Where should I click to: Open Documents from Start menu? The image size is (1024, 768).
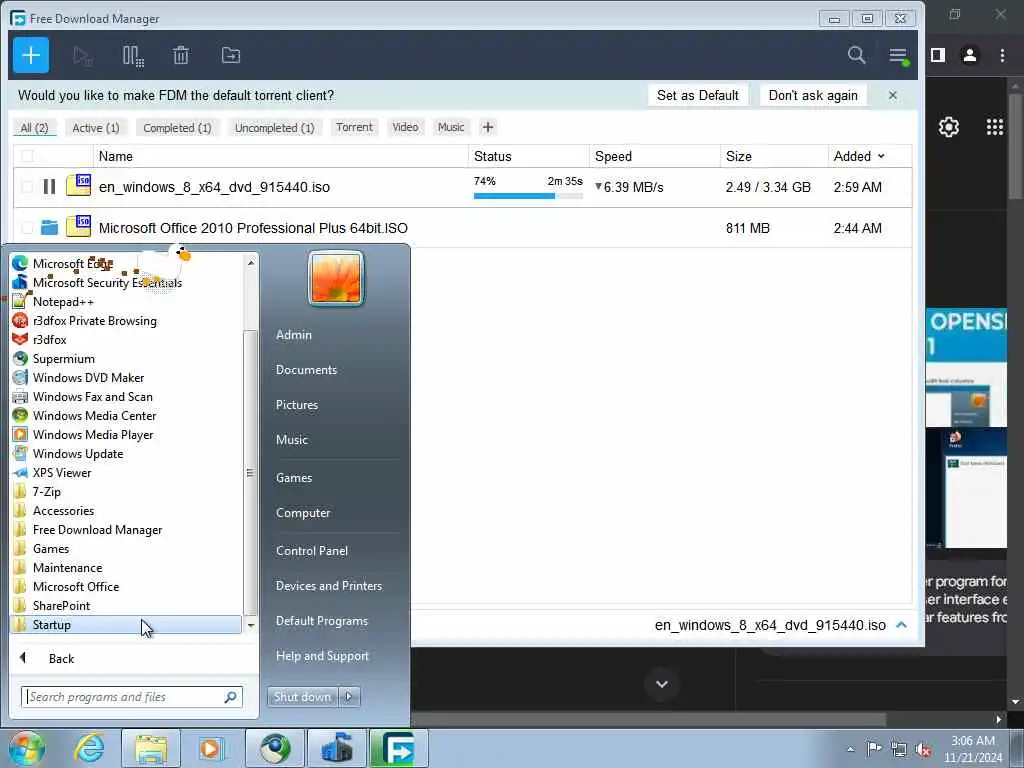[x=306, y=370]
